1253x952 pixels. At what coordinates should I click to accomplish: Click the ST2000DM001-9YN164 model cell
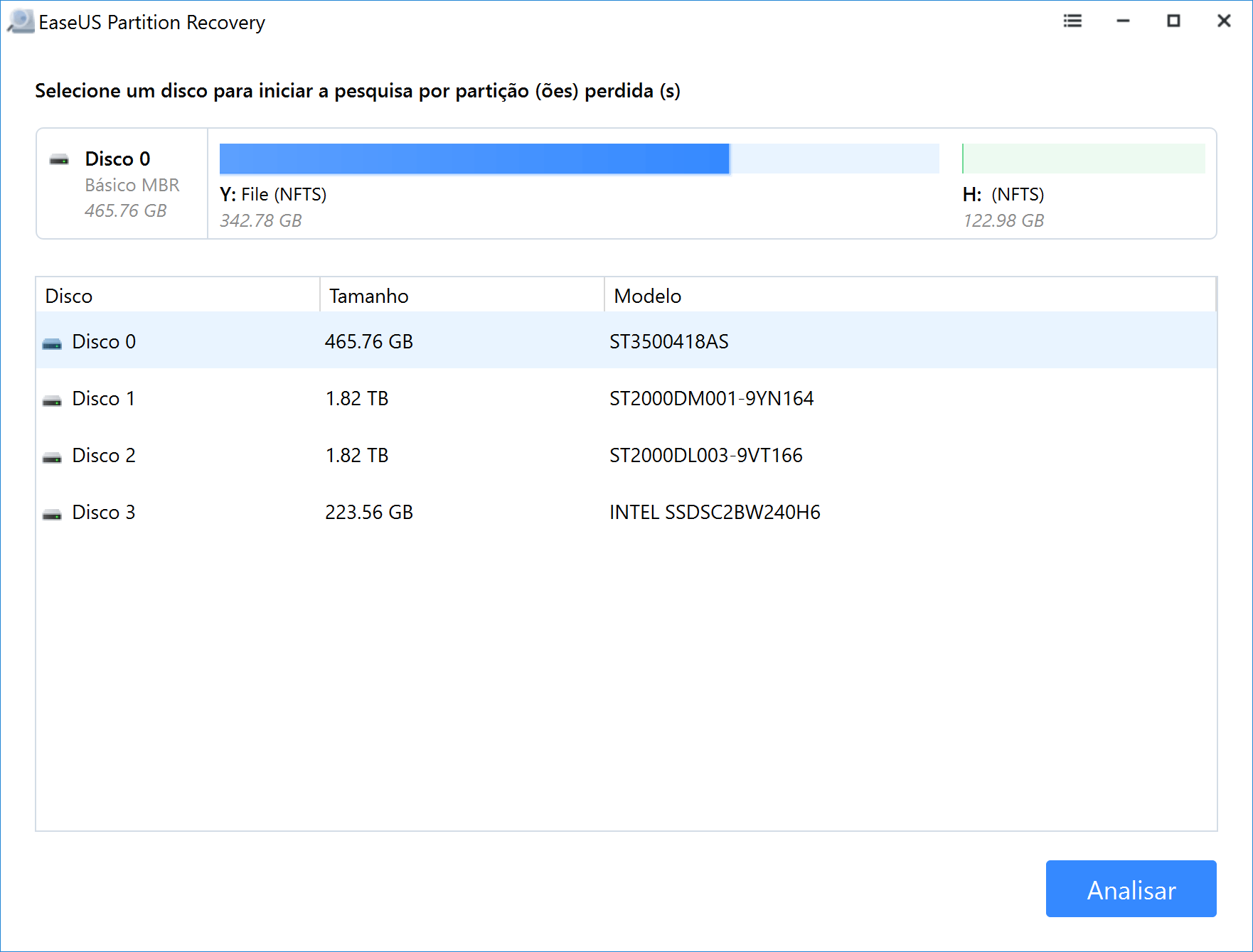click(x=712, y=398)
